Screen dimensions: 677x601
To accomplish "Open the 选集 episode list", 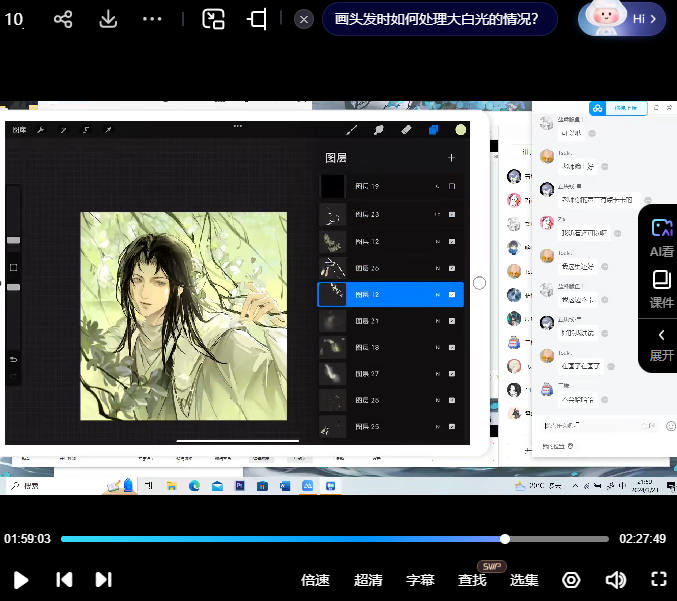I will [x=524, y=580].
